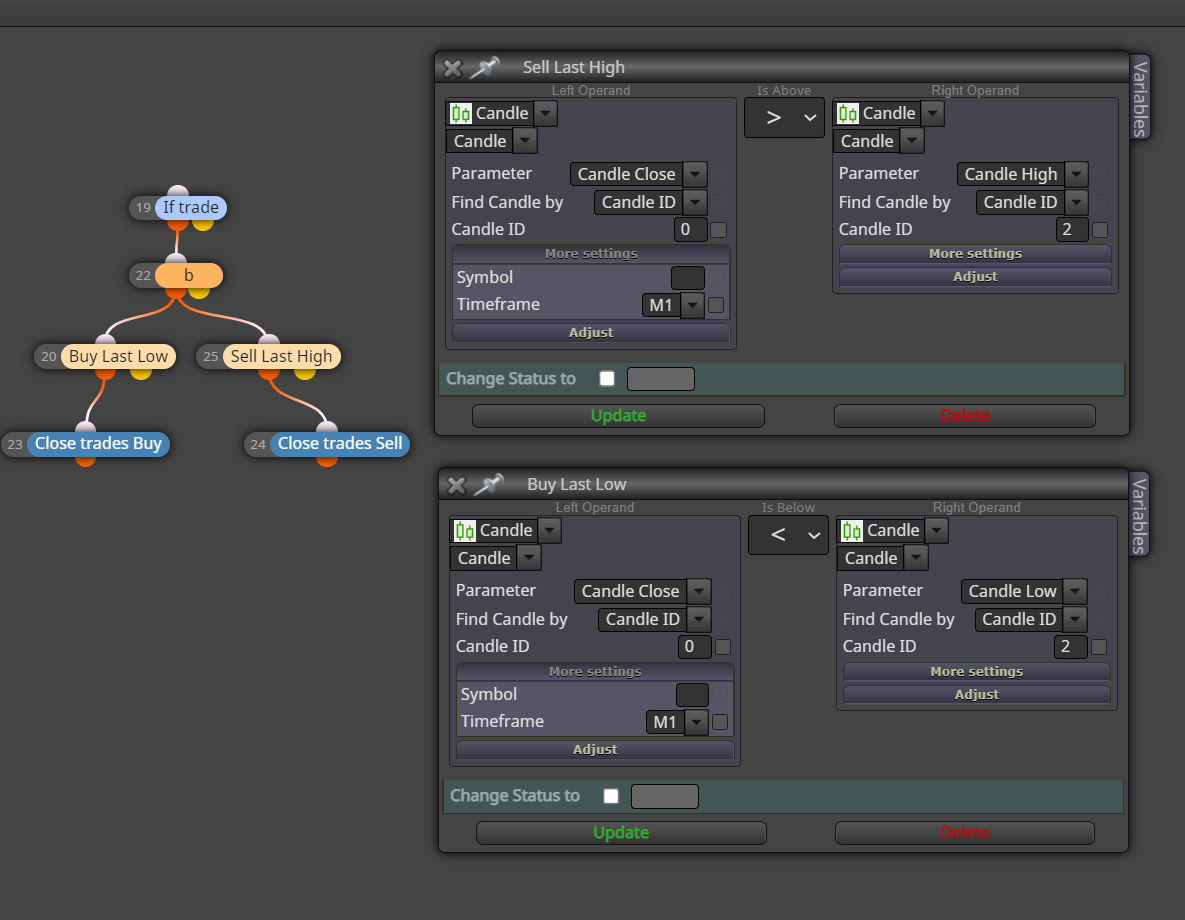Open Variables tab on Sell Last High panel
This screenshot has width=1185, height=920.
[1140, 98]
